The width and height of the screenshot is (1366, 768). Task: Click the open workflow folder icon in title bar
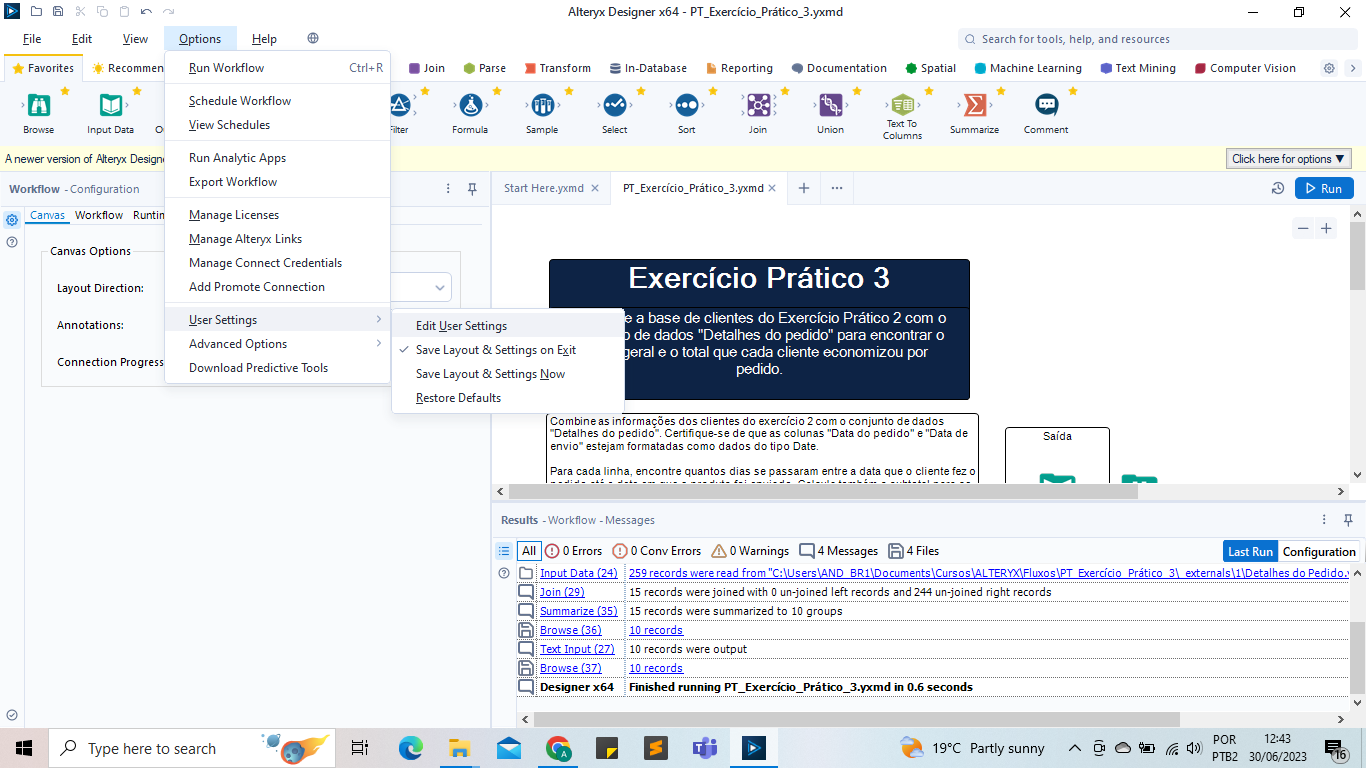[x=36, y=12]
